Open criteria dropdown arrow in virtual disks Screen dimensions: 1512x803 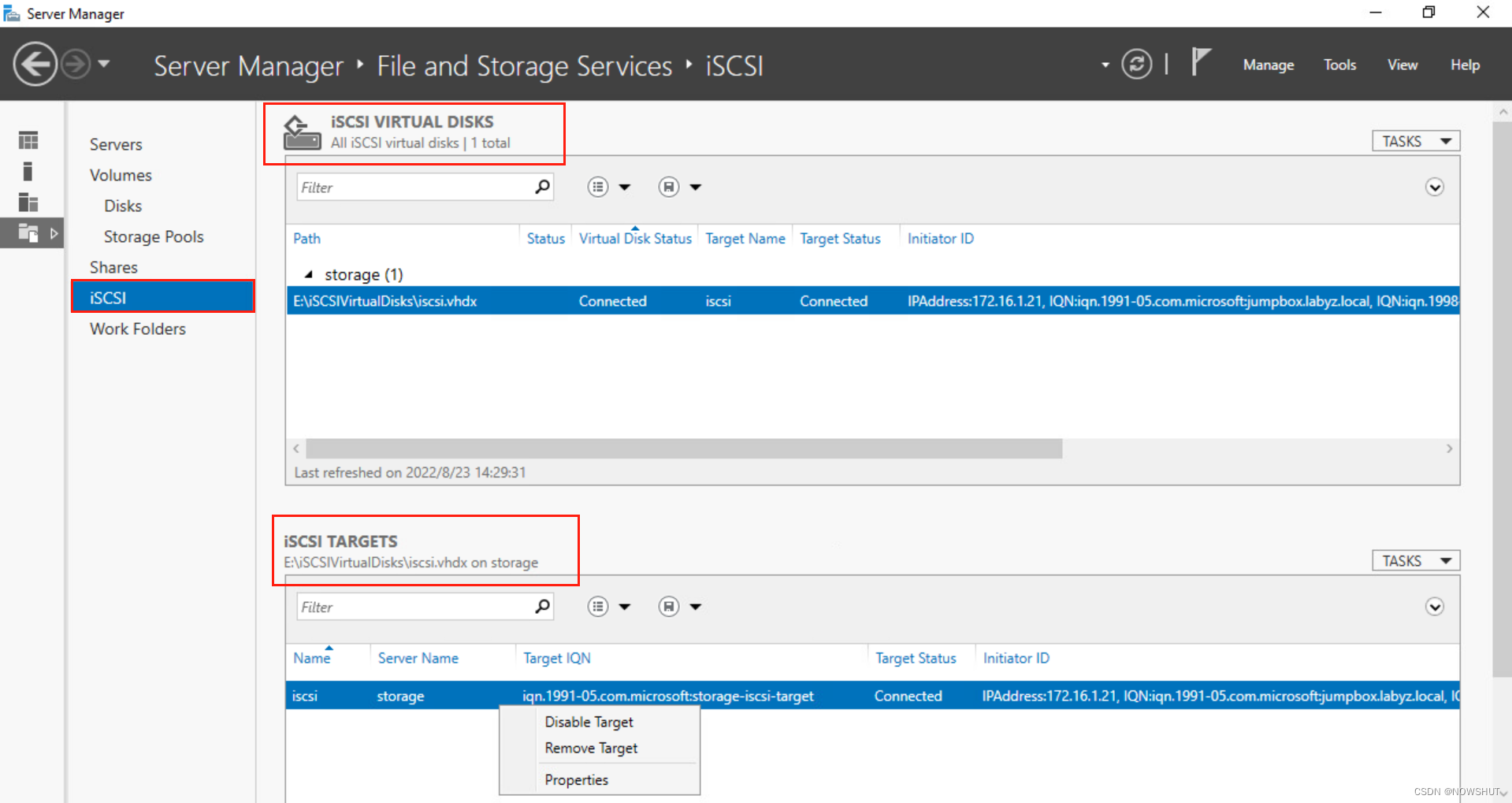(625, 188)
